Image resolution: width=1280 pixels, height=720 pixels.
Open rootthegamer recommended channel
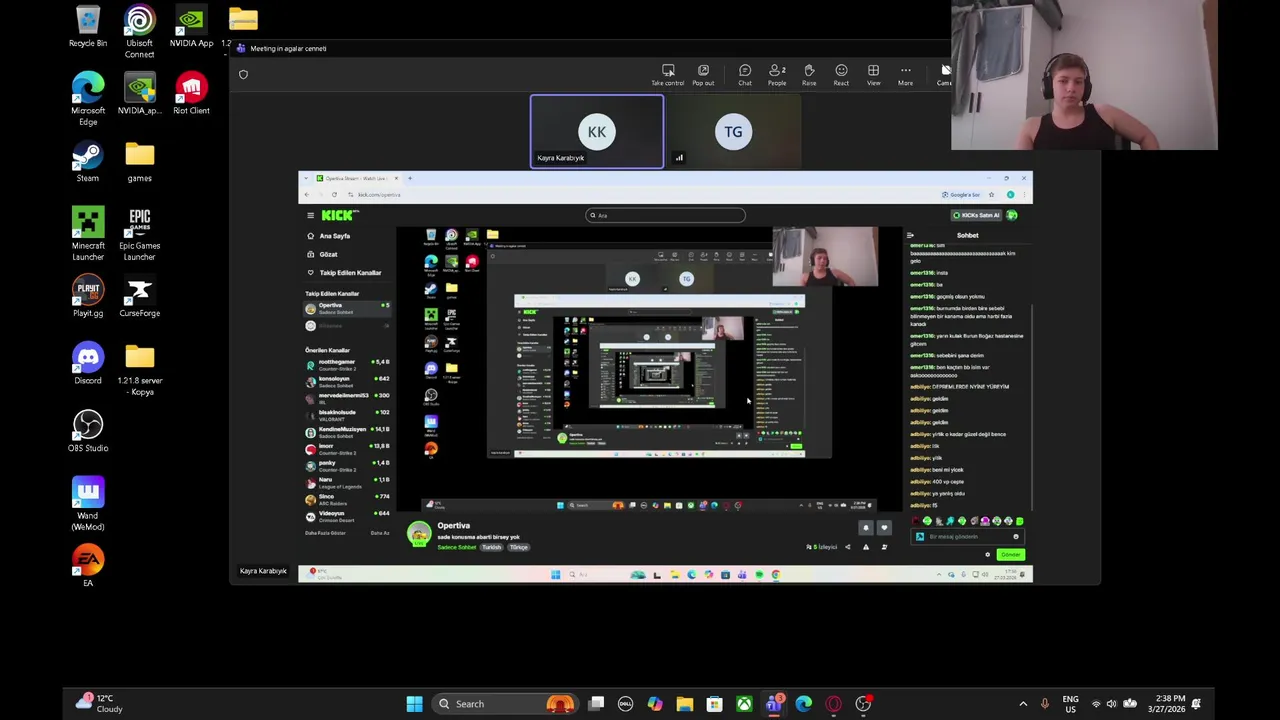pyautogui.click(x=346, y=363)
